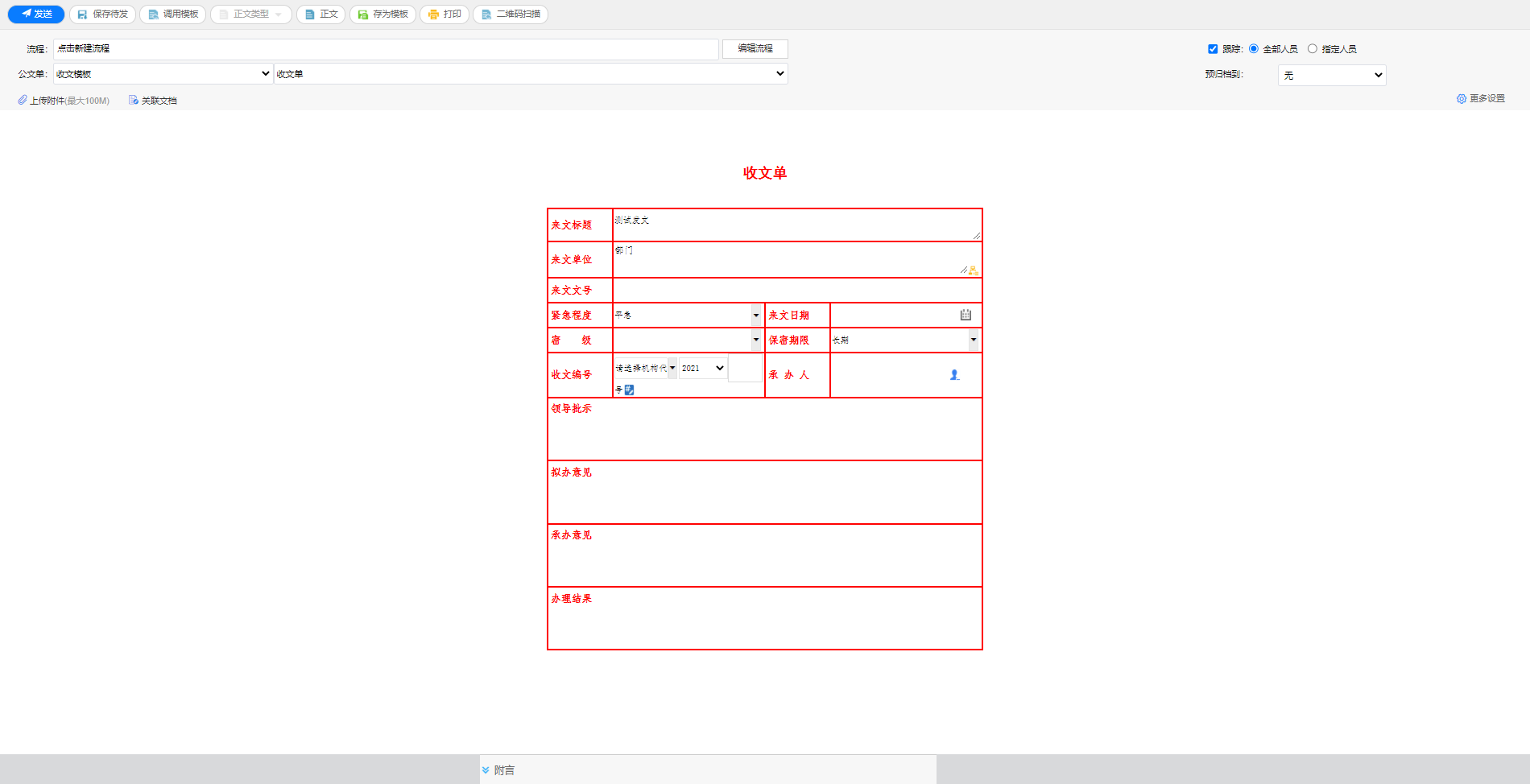Image resolution: width=1530 pixels, height=784 pixels.
Task: Open the calendar picker for 来文日期
Action: click(966, 314)
